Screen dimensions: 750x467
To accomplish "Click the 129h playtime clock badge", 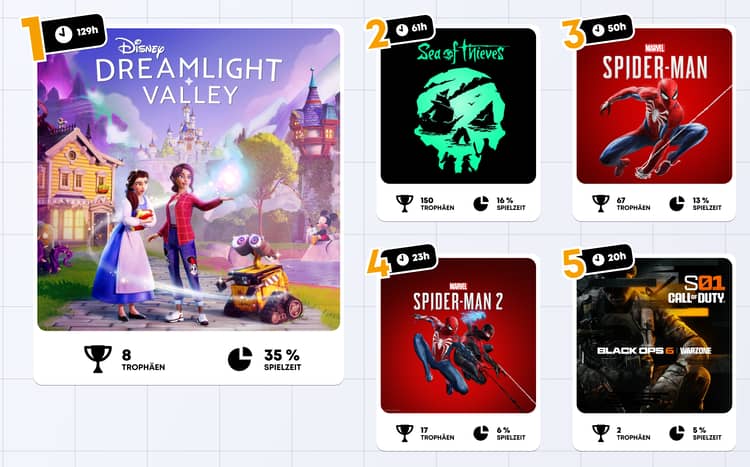I will (75, 33).
